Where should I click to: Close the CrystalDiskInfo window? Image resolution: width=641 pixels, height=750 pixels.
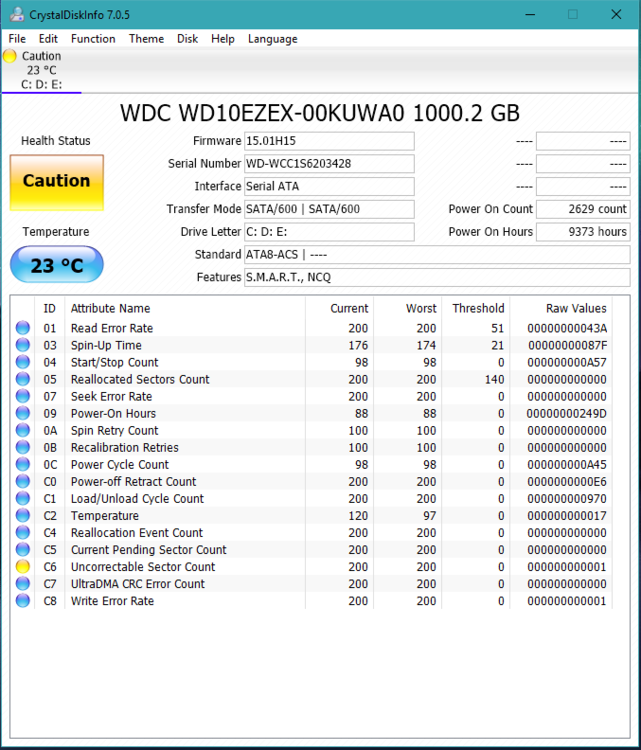pos(616,14)
